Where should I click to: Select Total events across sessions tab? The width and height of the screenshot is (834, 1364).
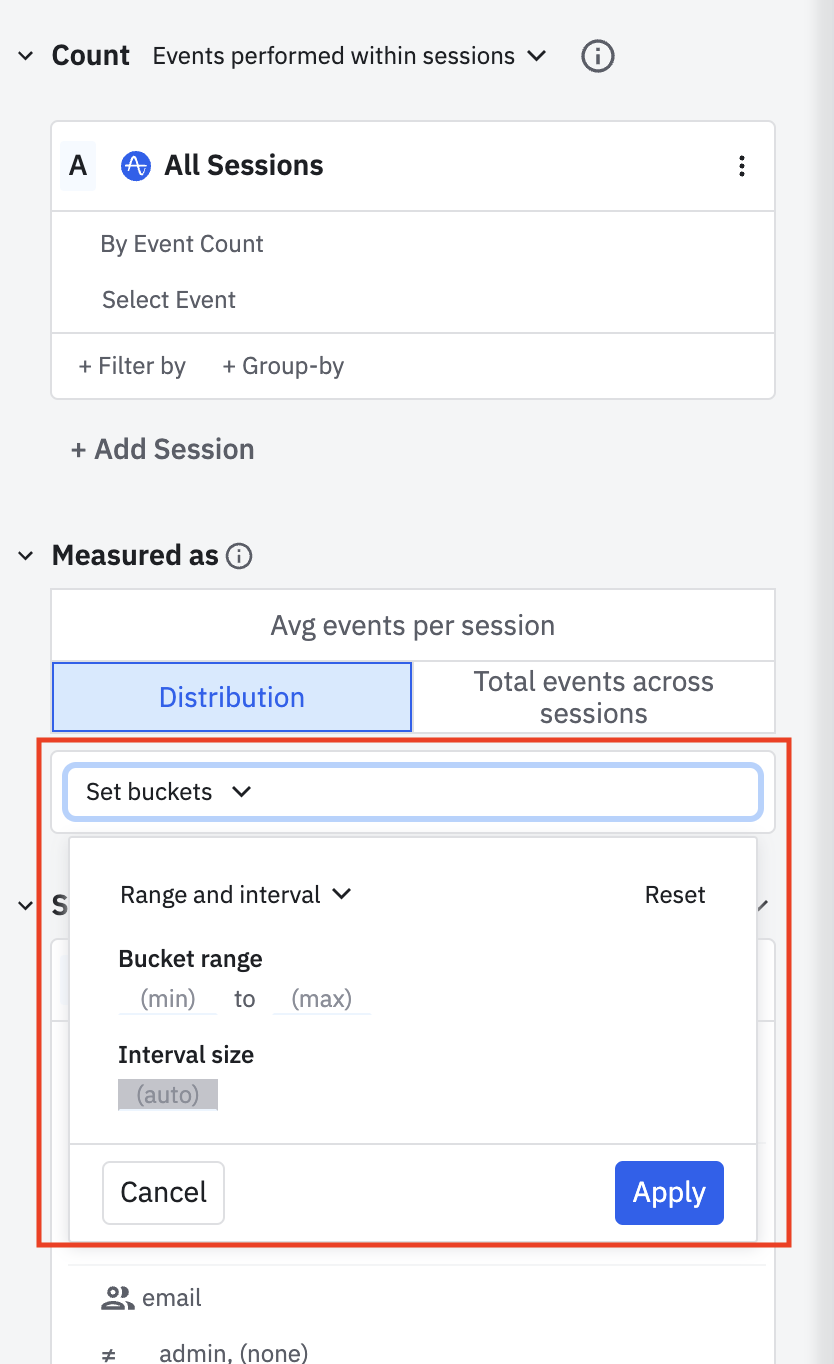(x=593, y=697)
